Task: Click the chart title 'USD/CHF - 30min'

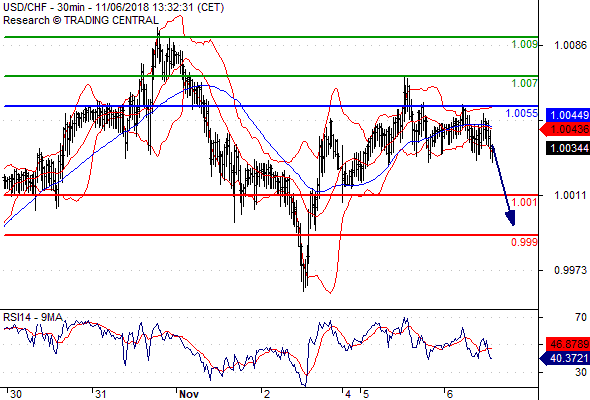Action: coord(45,8)
